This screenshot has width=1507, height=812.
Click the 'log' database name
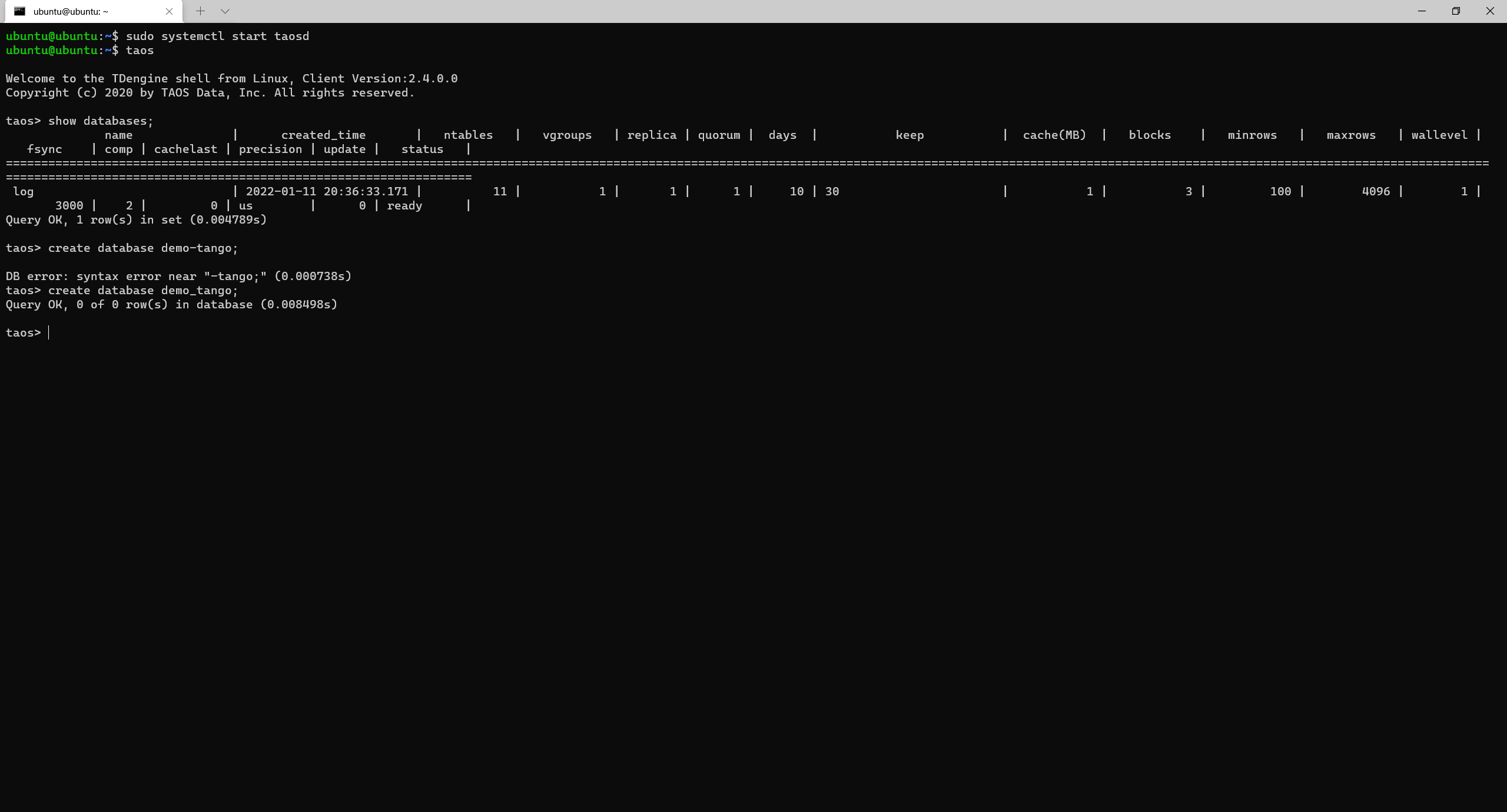[23, 192]
